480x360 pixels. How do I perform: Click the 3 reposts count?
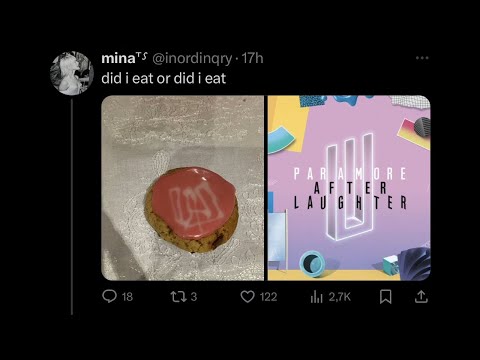coord(194,297)
